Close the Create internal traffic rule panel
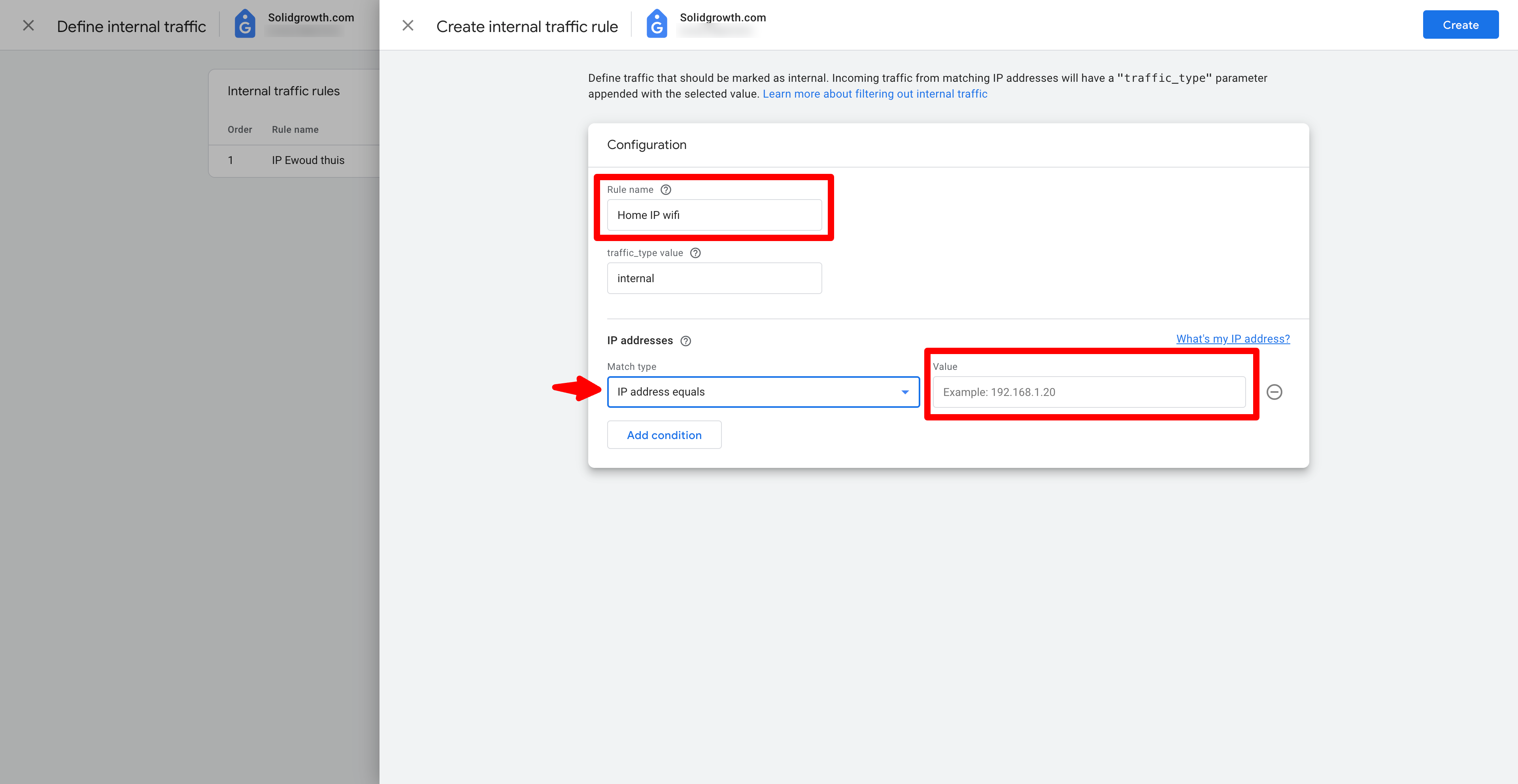 407,25
